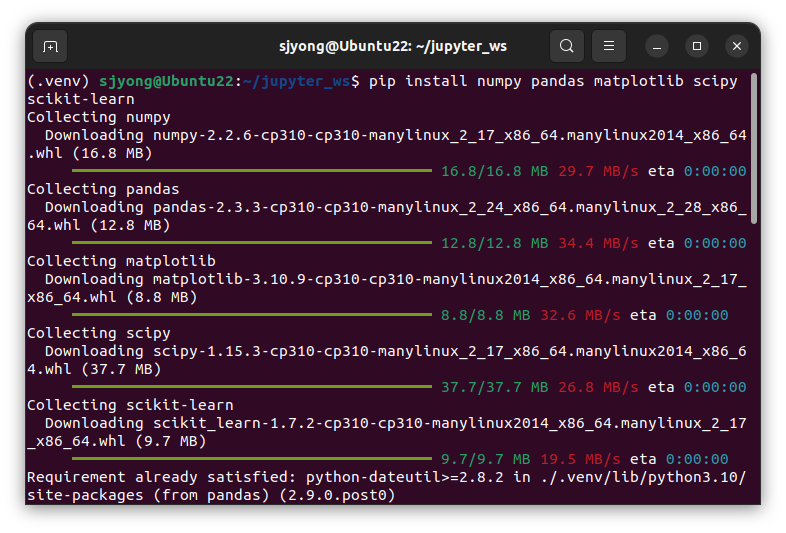Open a new terminal tab
Viewport: 786px width, 533px height.
[50, 46]
